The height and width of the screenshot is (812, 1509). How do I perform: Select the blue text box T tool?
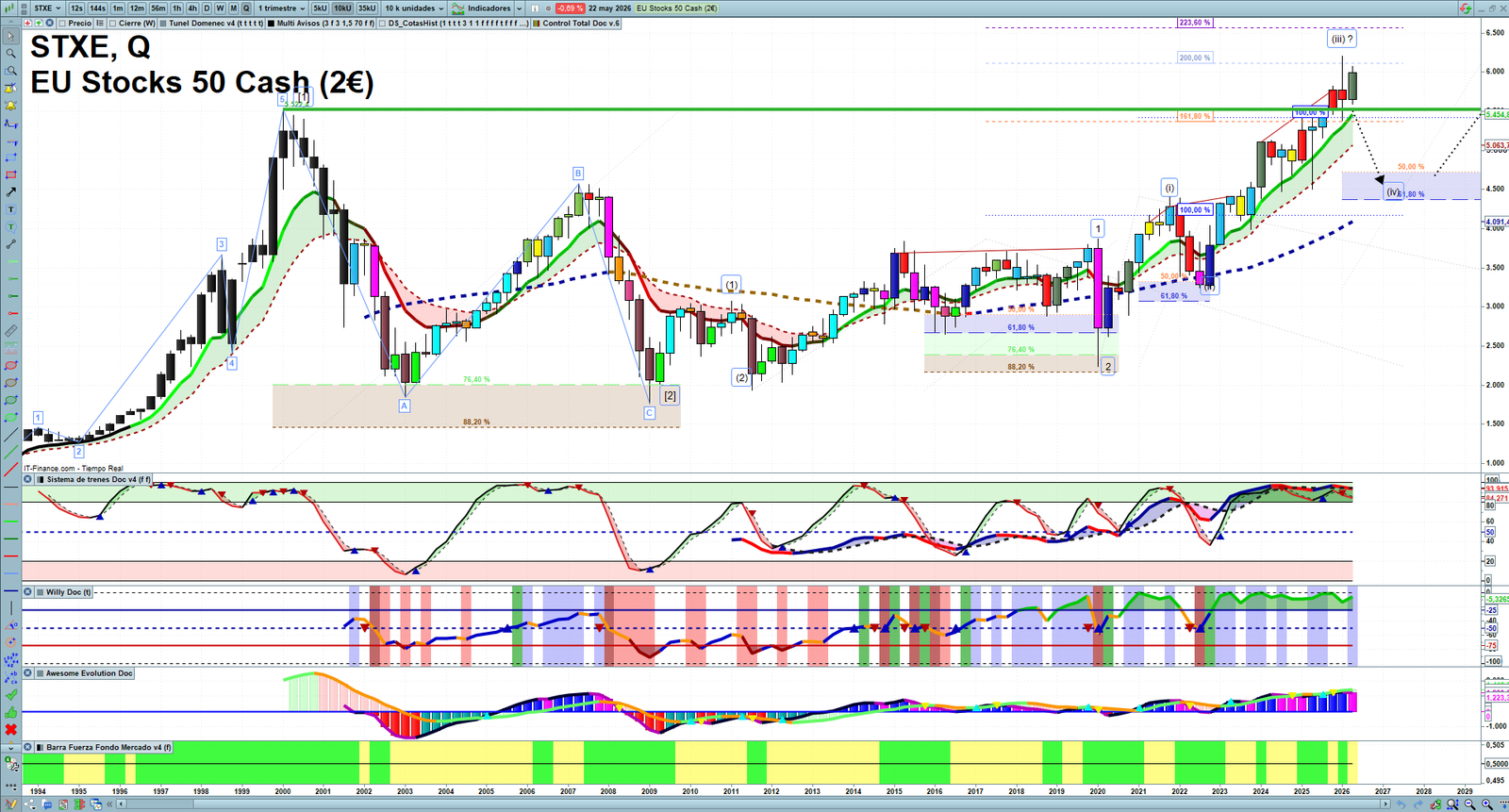click(11, 209)
